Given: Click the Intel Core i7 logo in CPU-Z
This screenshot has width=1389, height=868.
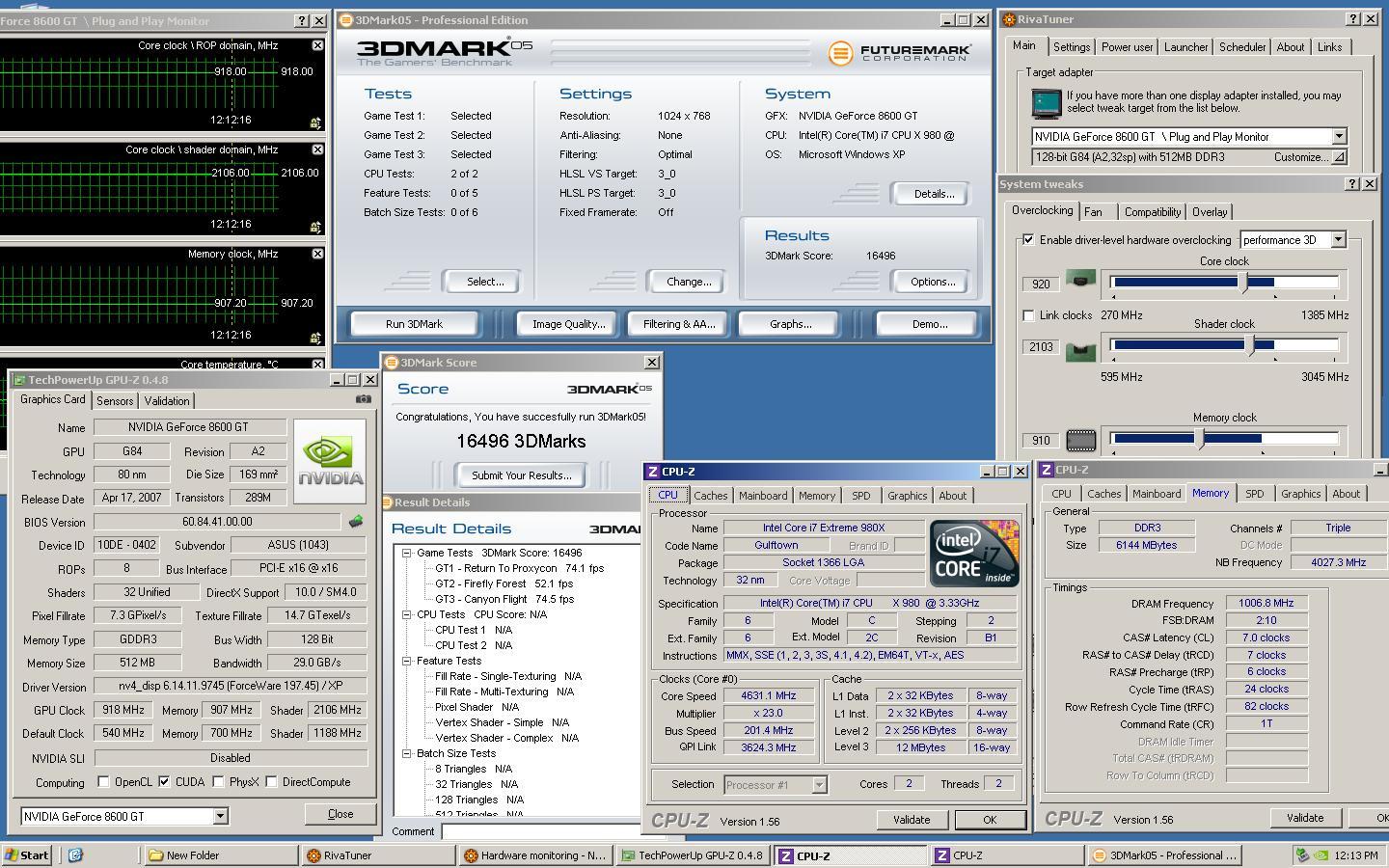Looking at the screenshot, I should point(973,553).
